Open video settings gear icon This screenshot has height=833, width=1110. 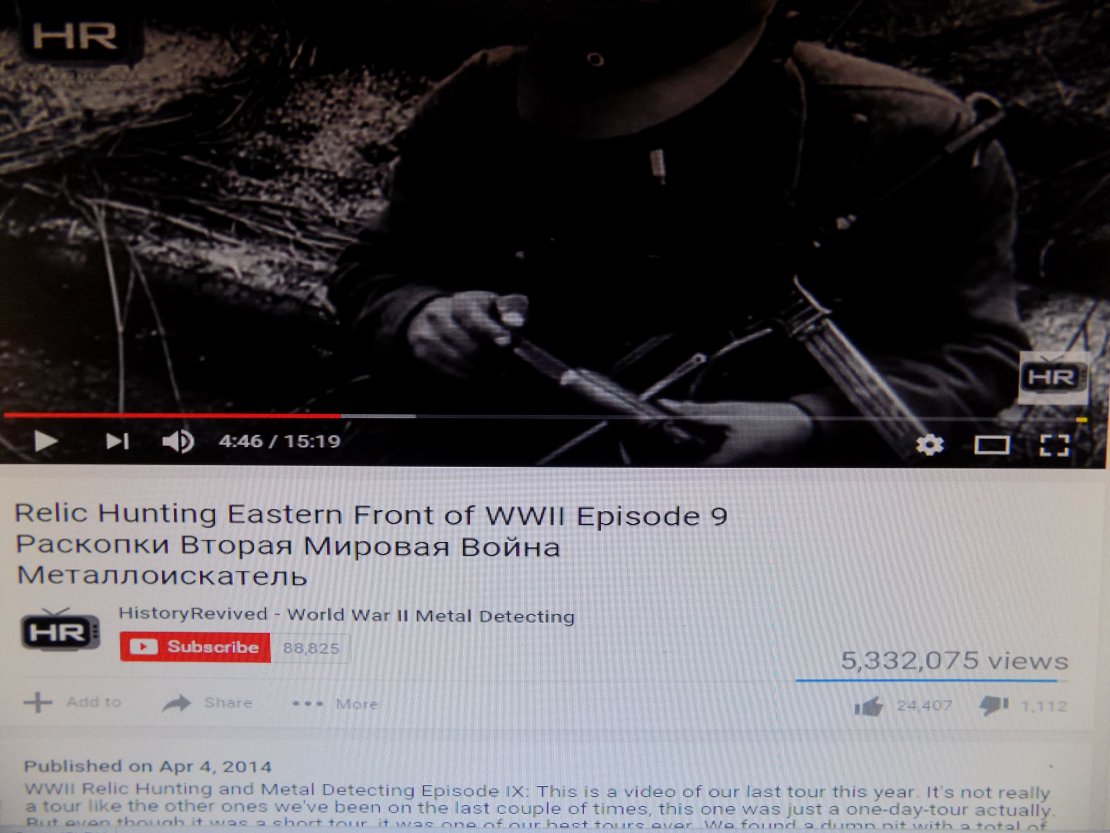coord(929,444)
